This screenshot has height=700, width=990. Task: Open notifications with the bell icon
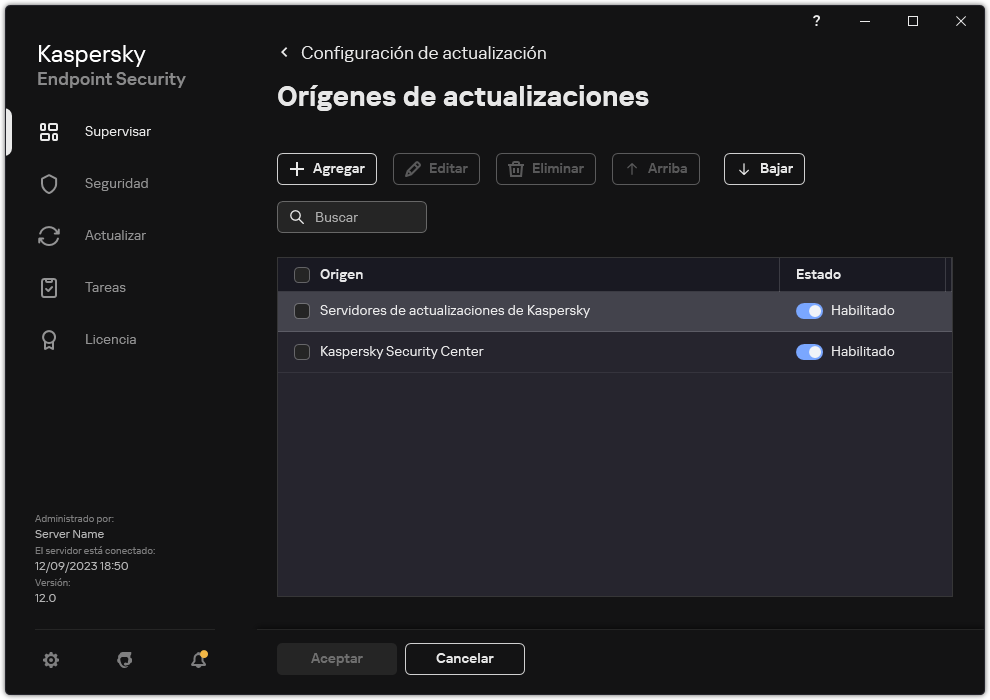(x=197, y=660)
